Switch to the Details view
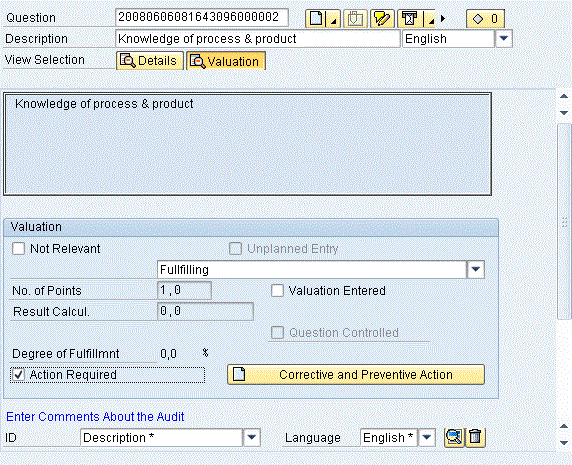The image size is (572, 465). pyautogui.click(x=150, y=61)
